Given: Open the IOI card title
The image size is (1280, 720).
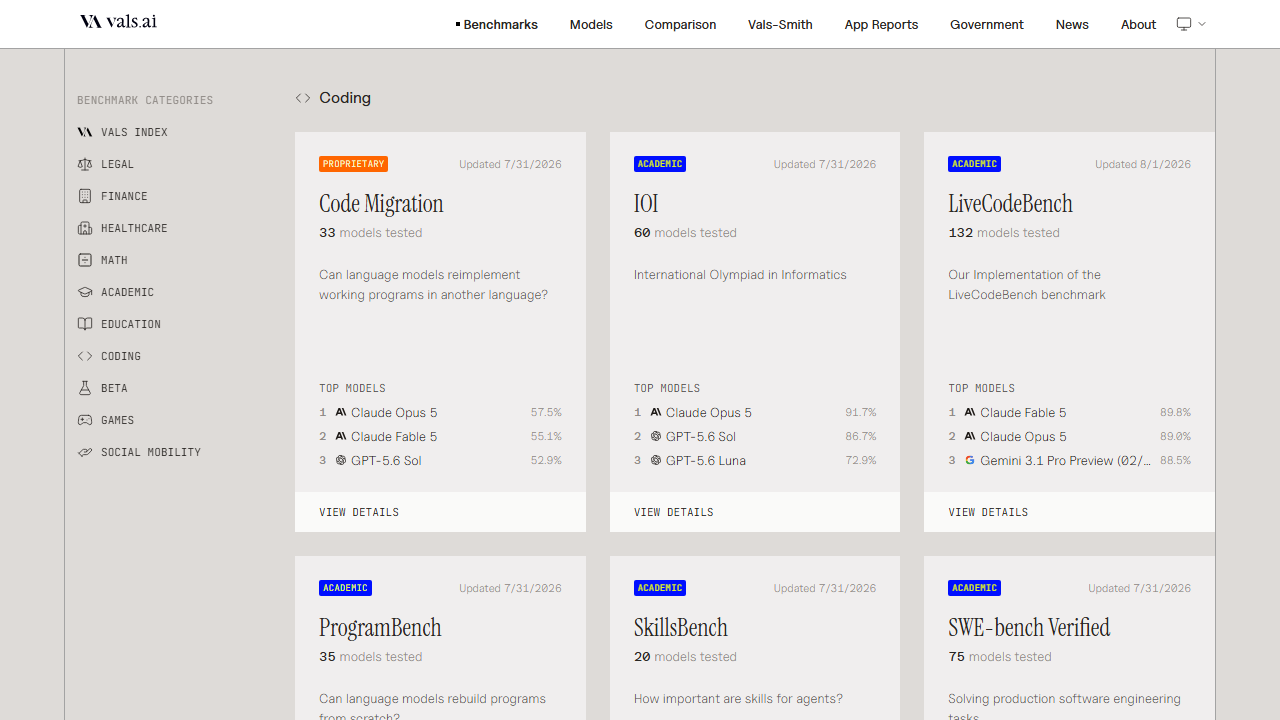Looking at the screenshot, I should 646,204.
